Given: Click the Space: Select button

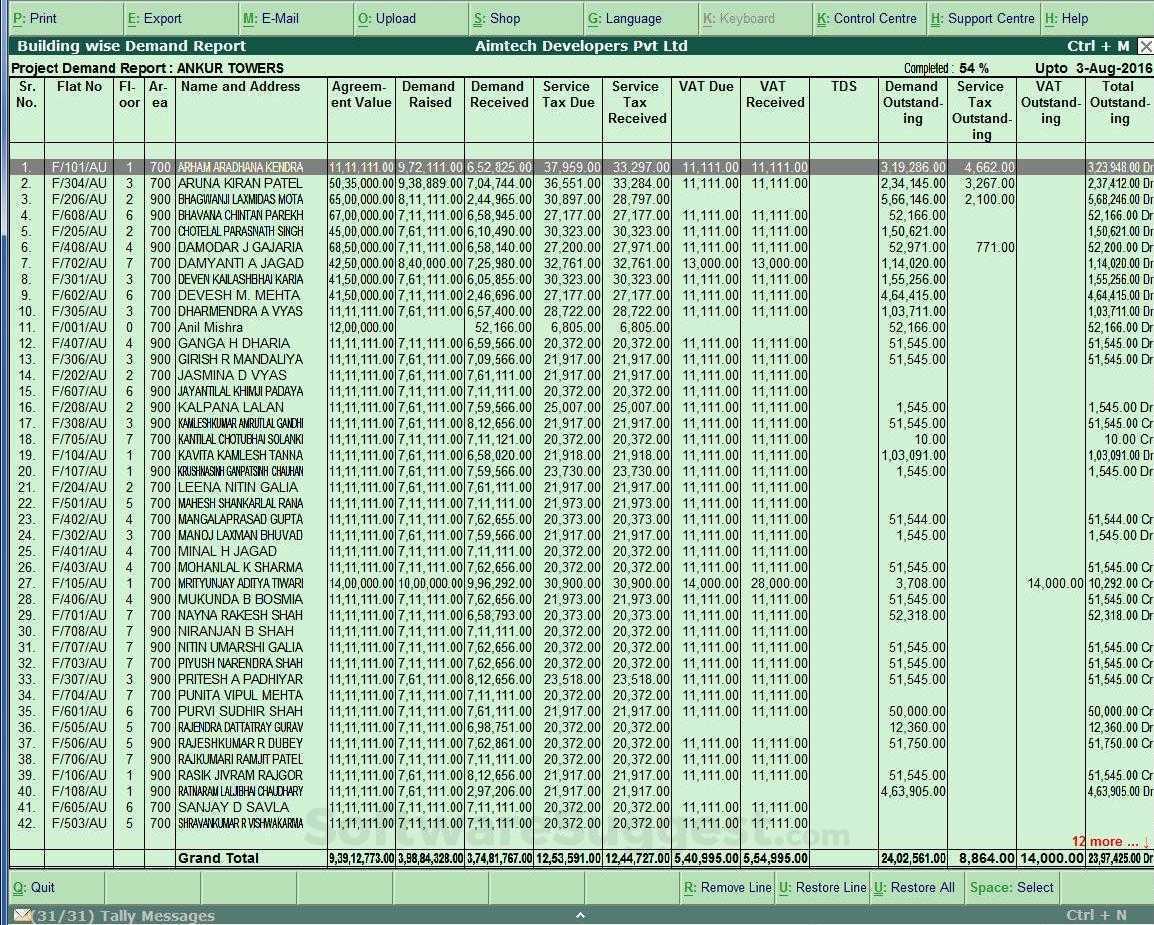Looking at the screenshot, I should pyautogui.click(x=1012, y=887).
